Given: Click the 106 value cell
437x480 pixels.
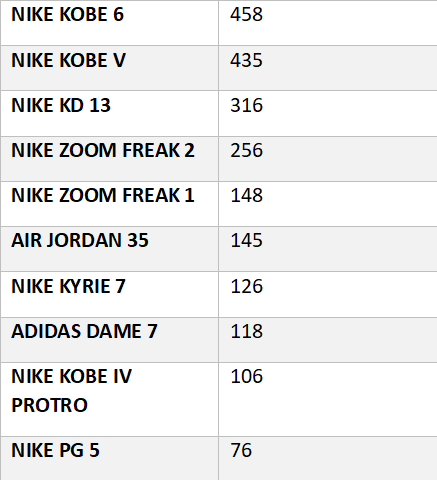Looking at the screenshot, I should 328,399.
